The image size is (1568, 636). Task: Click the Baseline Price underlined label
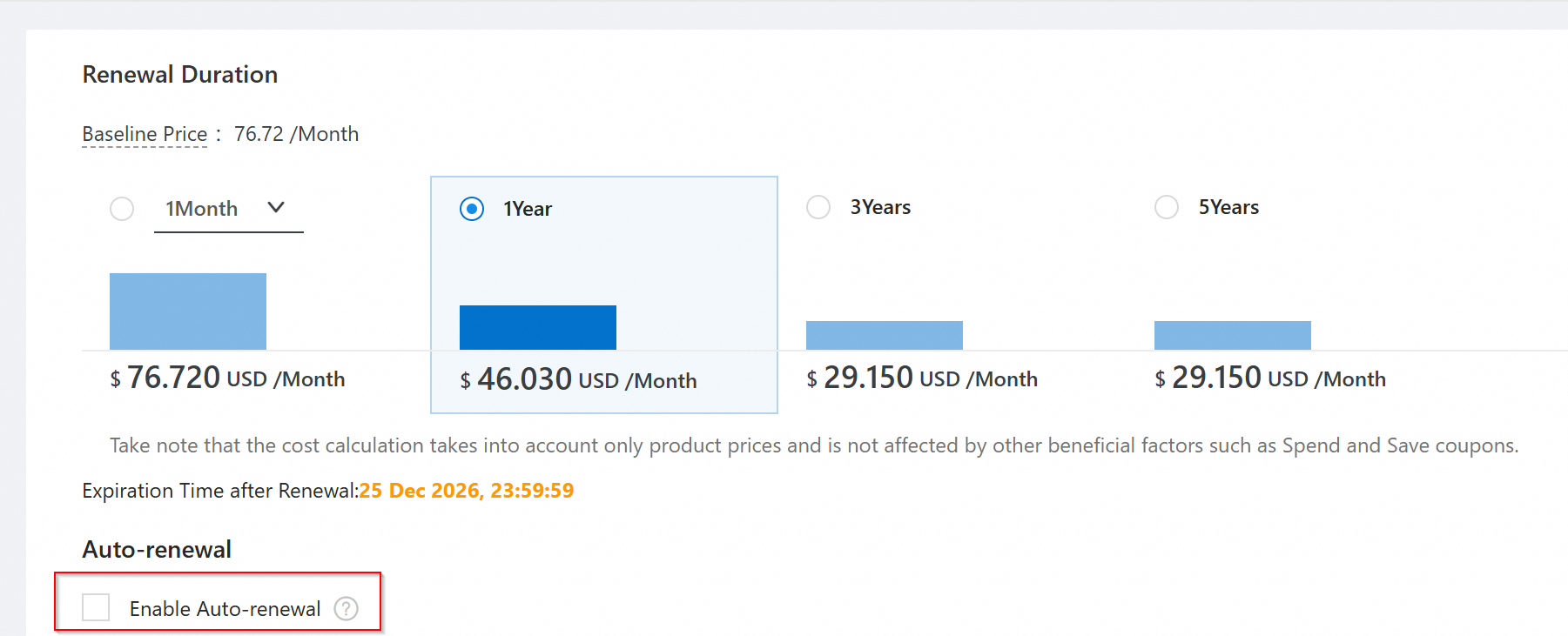(145, 134)
